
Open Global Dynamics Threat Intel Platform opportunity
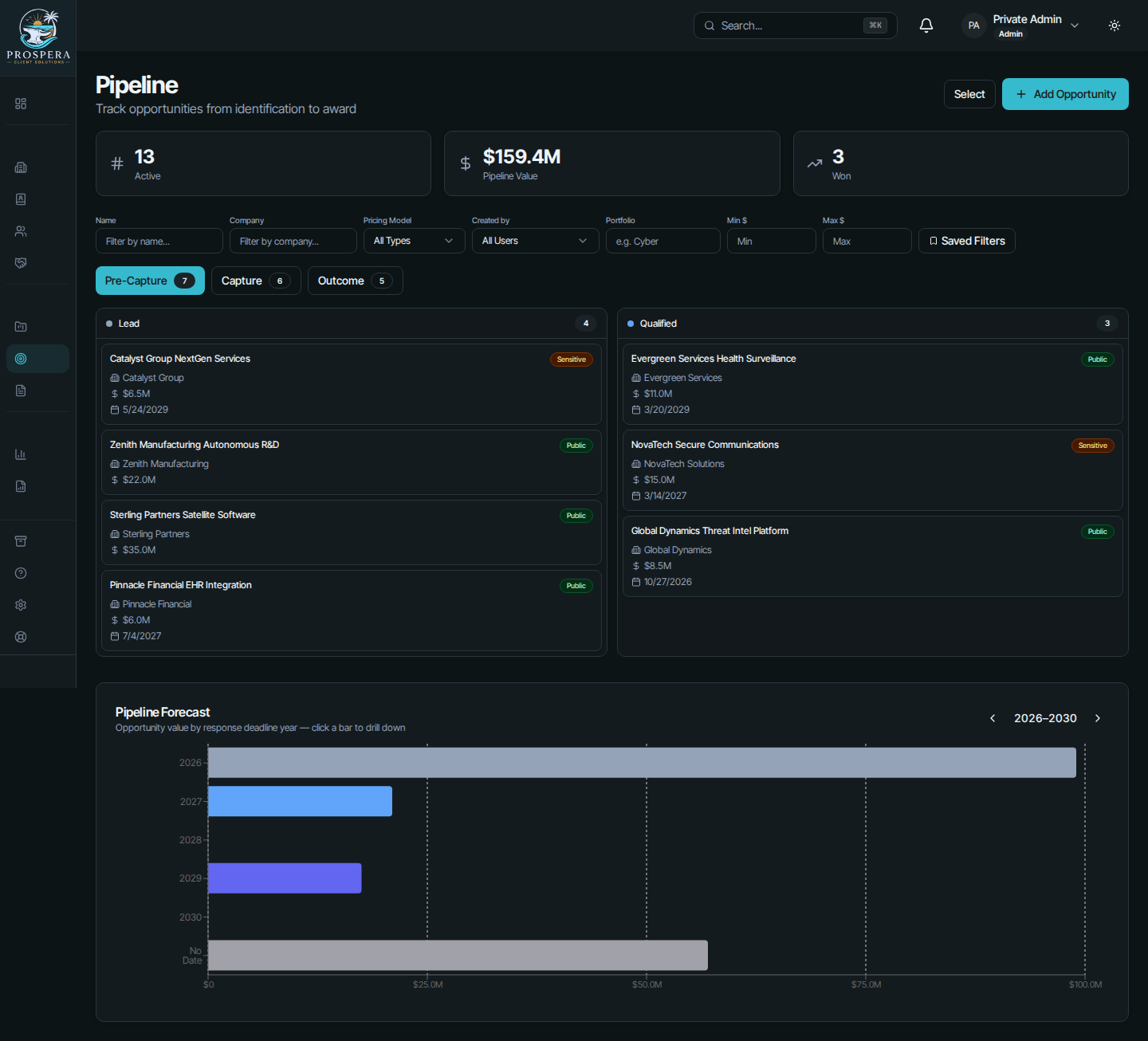pyautogui.click(x=873, y=556)
